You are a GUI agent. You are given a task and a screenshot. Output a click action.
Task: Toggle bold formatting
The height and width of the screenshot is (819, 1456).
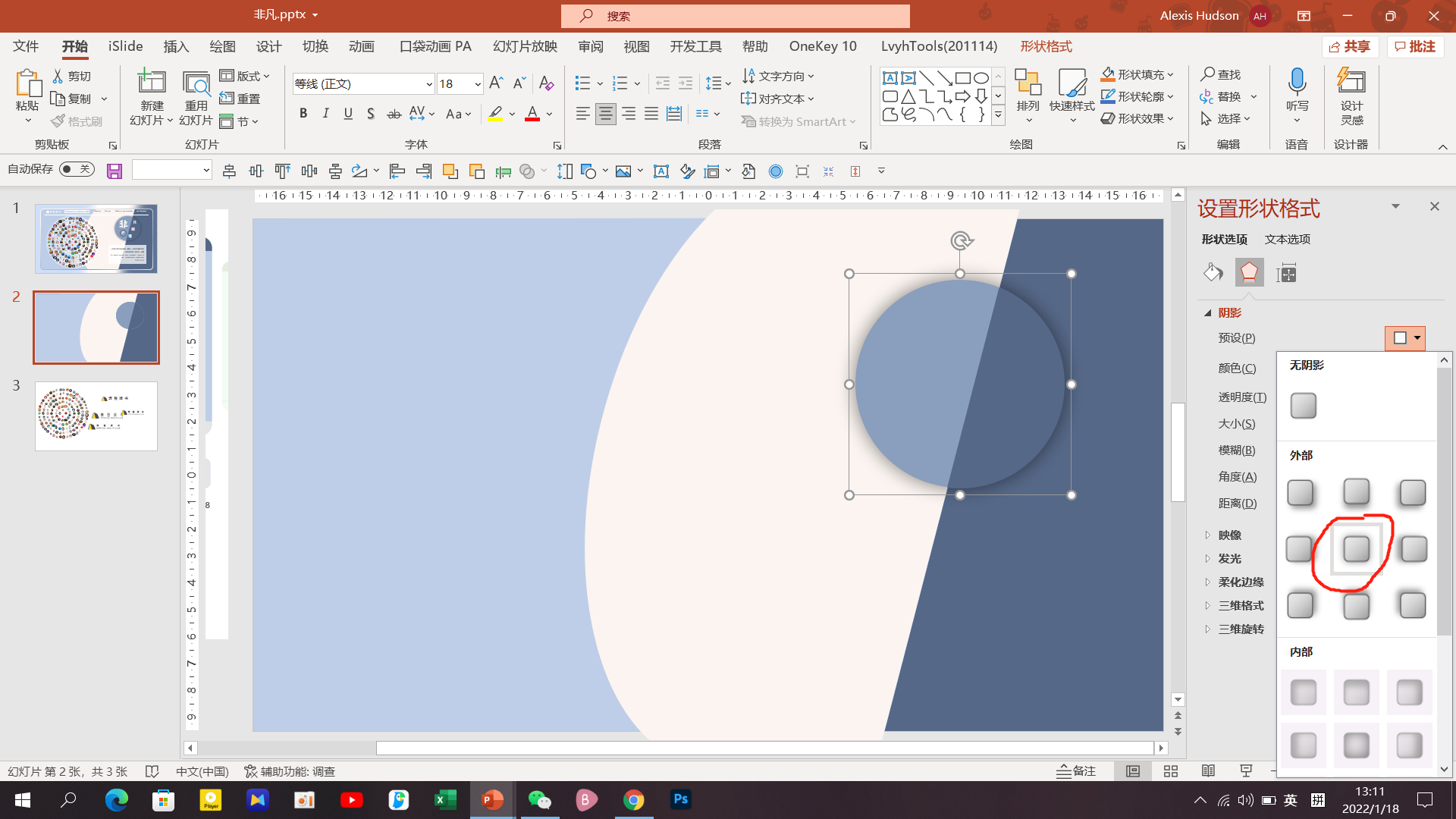click(x=303, y=114)
